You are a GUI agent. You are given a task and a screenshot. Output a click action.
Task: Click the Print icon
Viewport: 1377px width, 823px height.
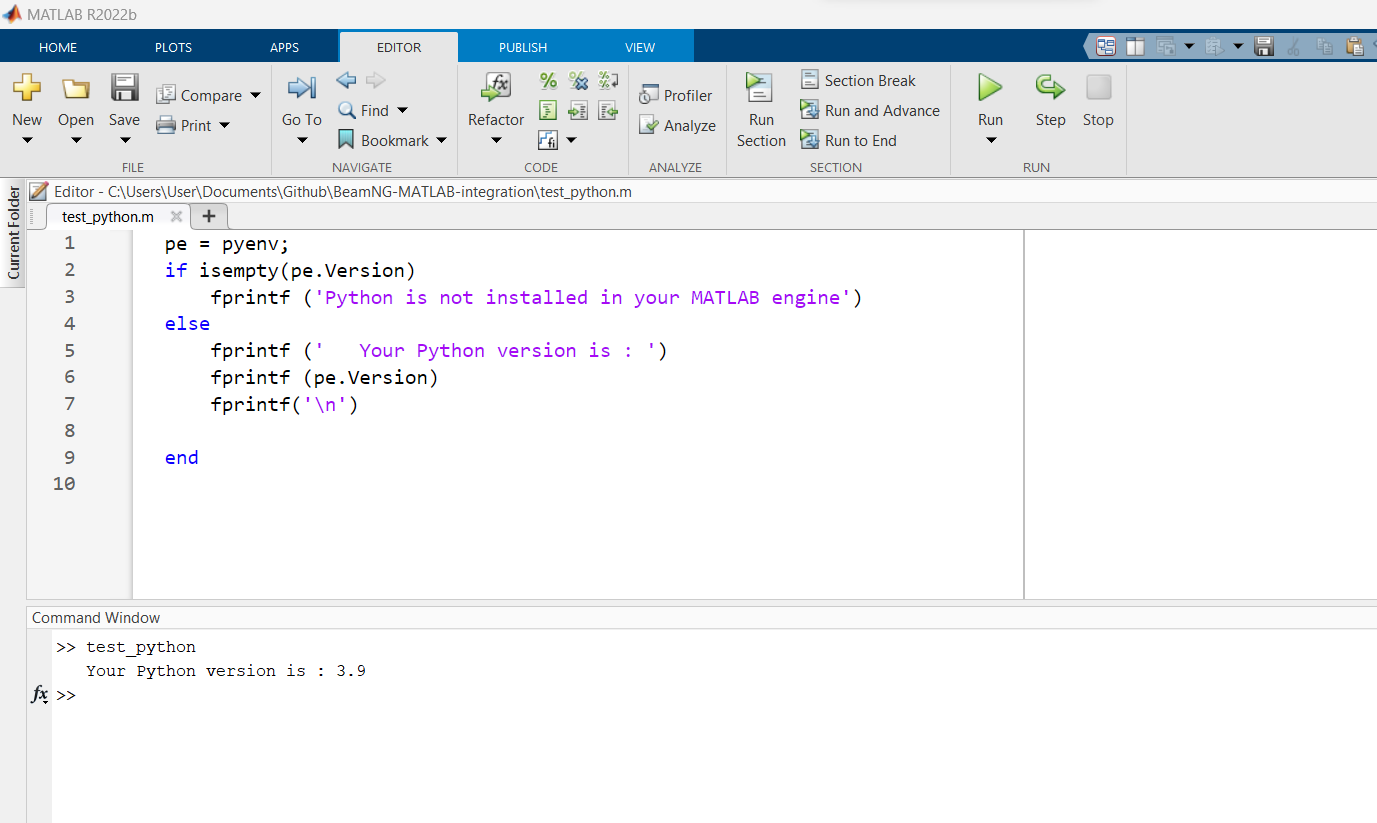(x=166, y=125)
